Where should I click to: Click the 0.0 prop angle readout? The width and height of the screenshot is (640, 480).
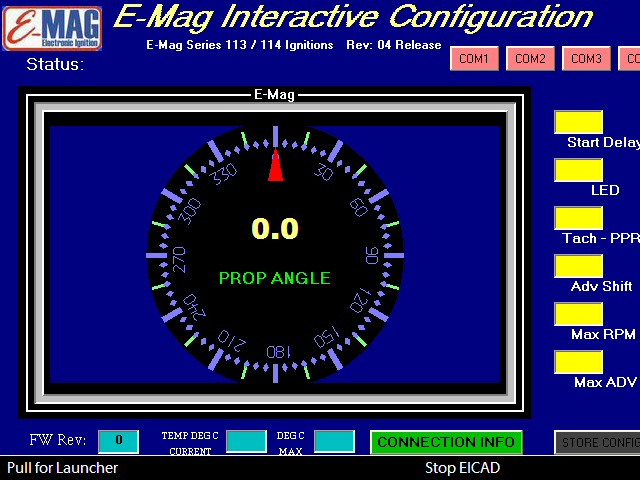click(275, 229)
